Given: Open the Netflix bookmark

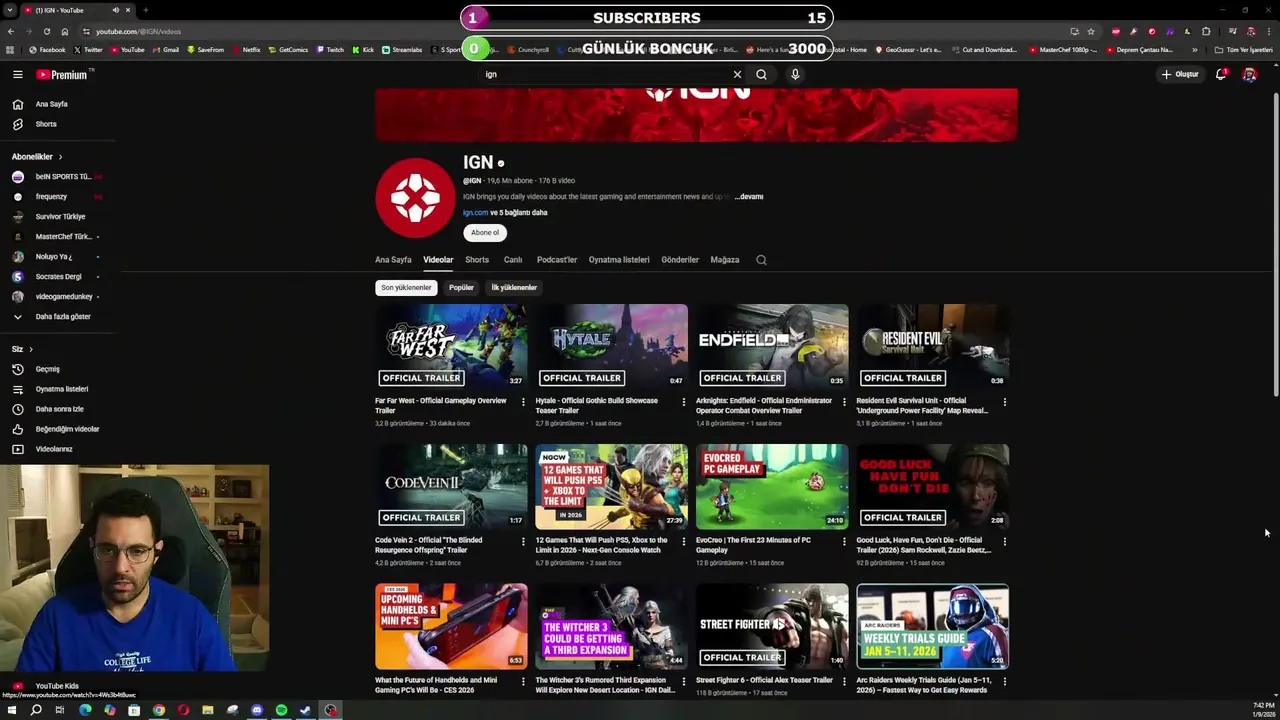Looking at the screenshot, I should [246, 50].
